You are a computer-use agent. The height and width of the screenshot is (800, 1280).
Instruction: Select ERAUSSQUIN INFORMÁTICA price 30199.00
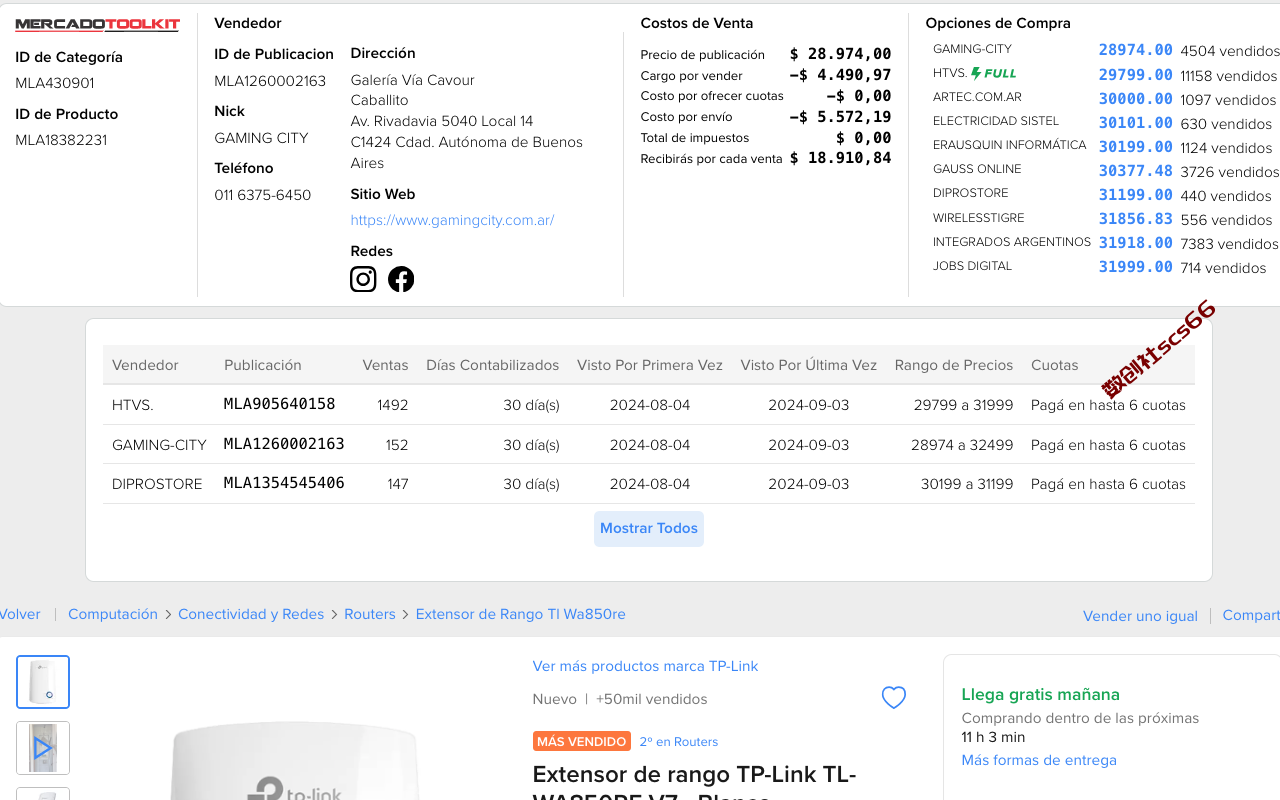click(1135, 147)
